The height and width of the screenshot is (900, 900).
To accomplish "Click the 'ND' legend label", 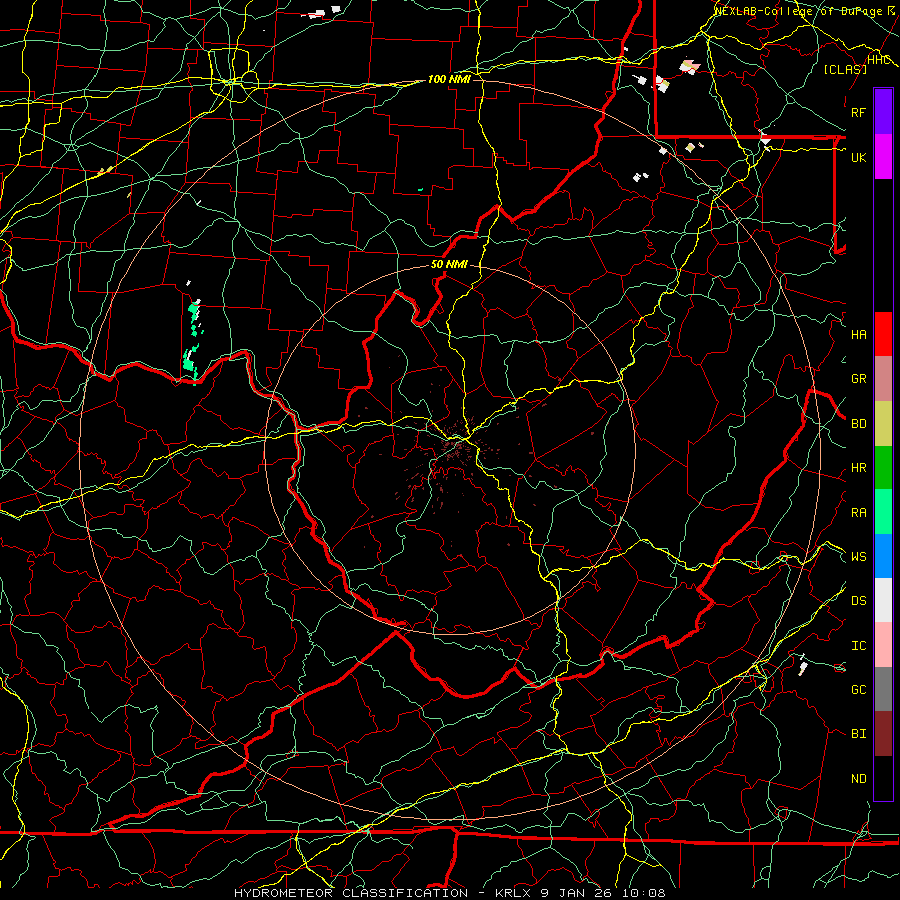I will click(x=859, y=779).
